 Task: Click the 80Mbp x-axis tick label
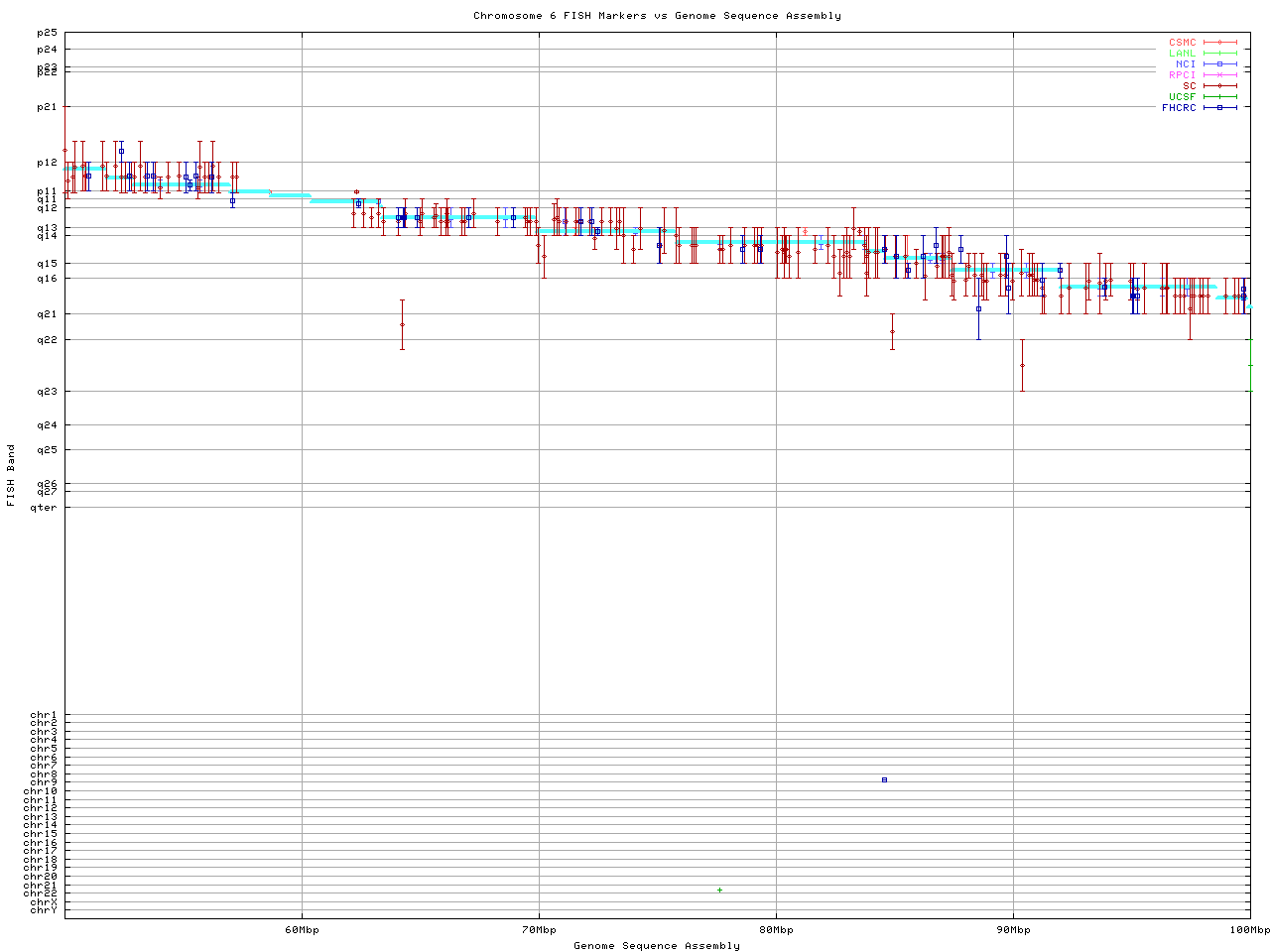[x=776, y=930]
